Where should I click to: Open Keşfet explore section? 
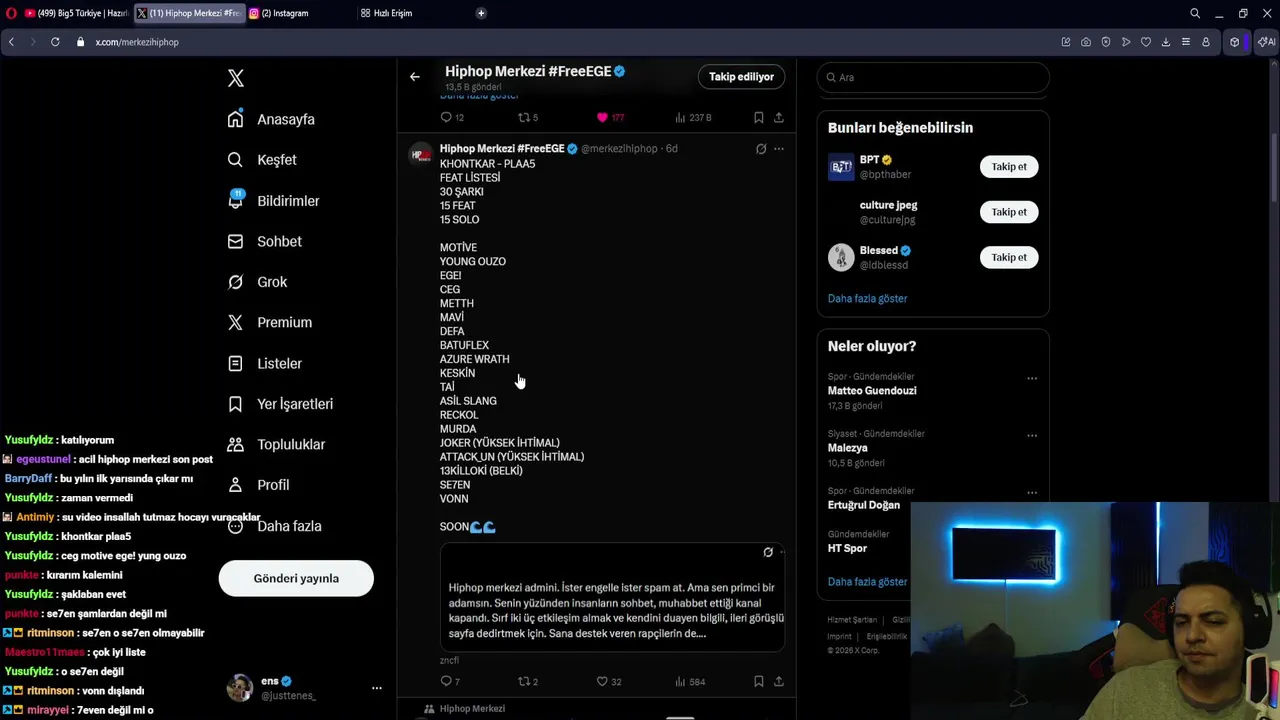[x=262, y=160]
